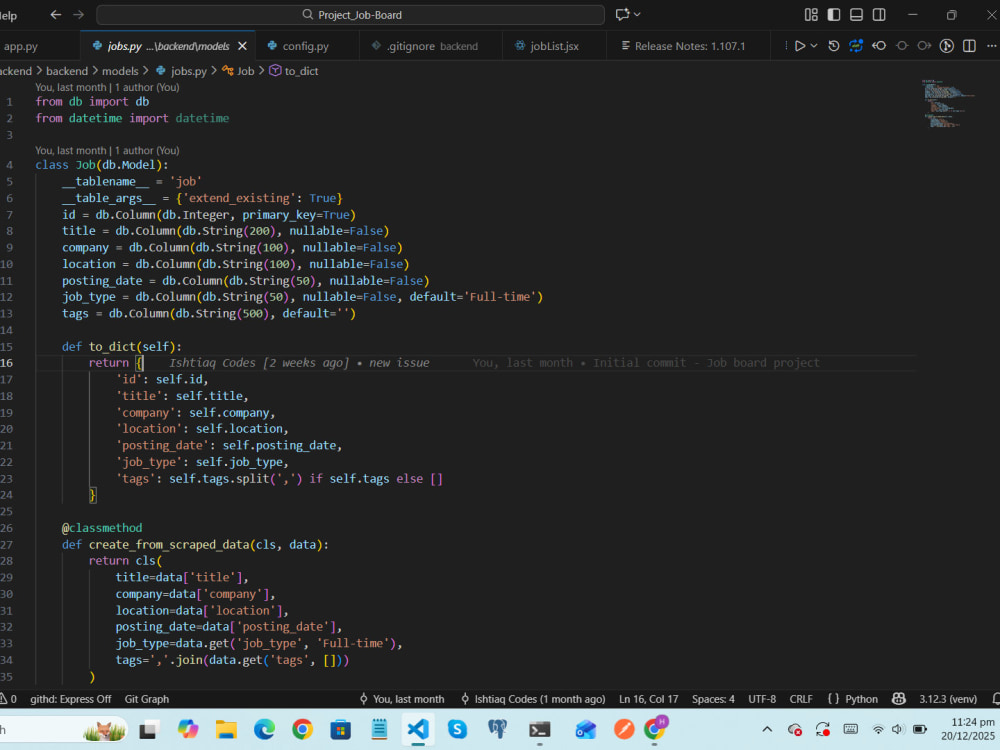This screenshot has height=750, width=1000.
Task: Open the File Explorer folder in taskbar
Action: pyautogui.click(x=226, y=729)
